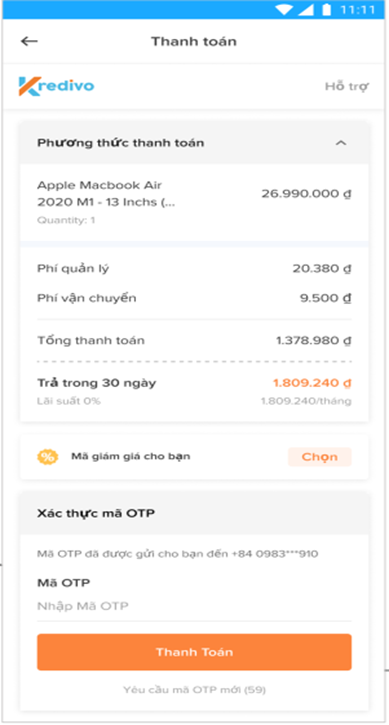Tap the Tổng thanh toán amount

point(314,341)
